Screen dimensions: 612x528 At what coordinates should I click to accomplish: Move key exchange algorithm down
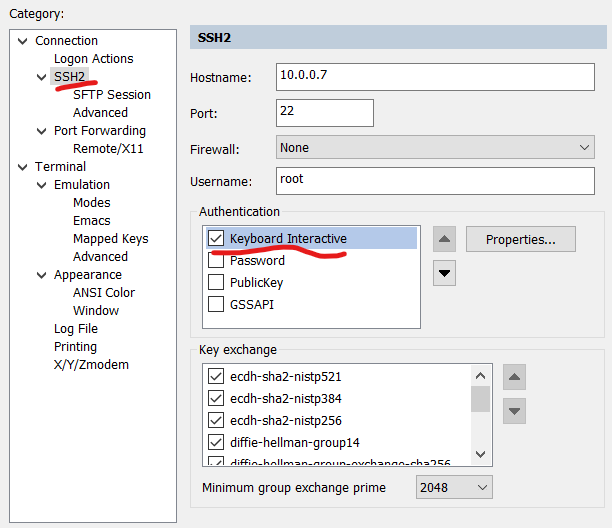click(x=514, y=410)
